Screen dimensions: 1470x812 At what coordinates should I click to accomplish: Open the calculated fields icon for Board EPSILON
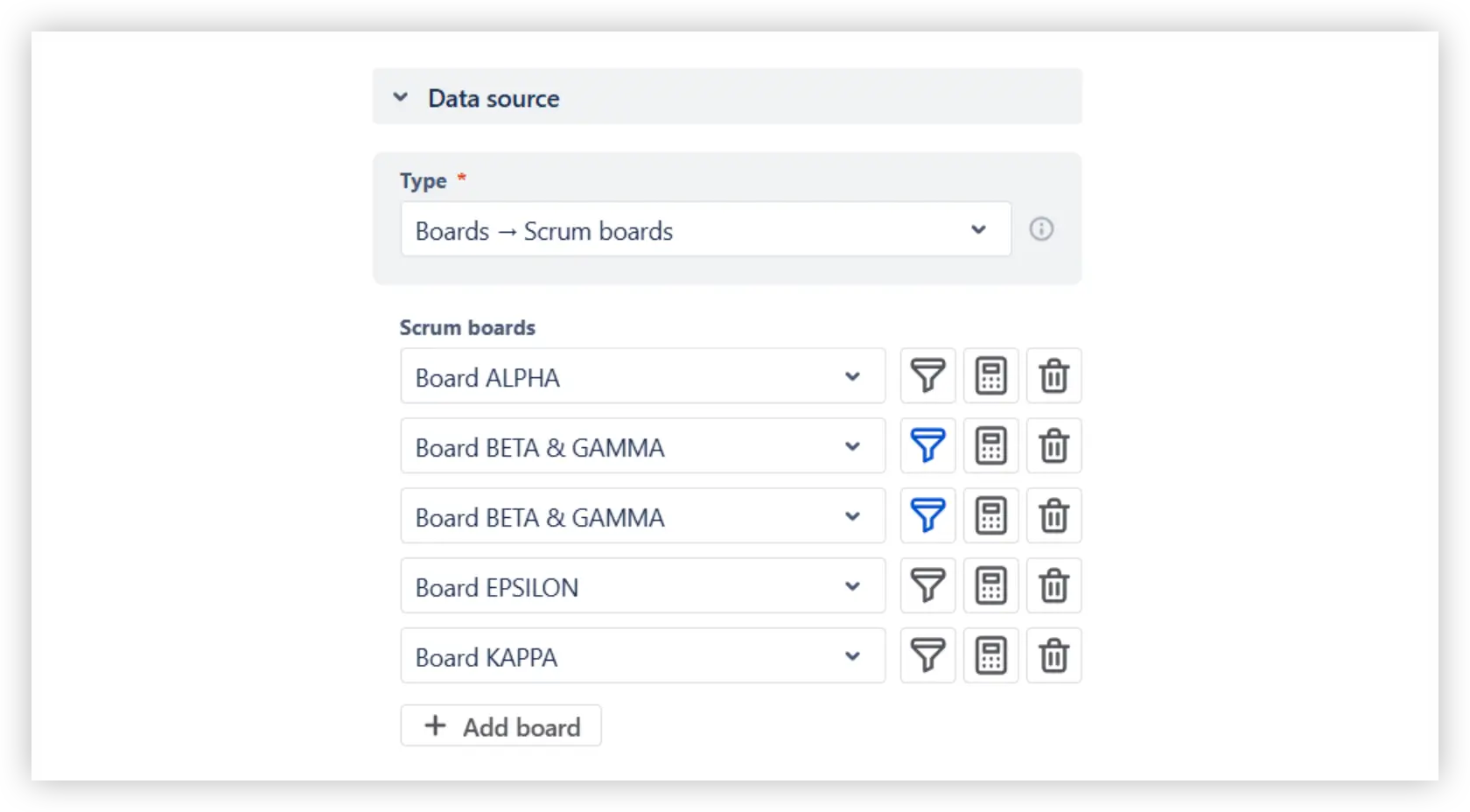coord(990,586)
